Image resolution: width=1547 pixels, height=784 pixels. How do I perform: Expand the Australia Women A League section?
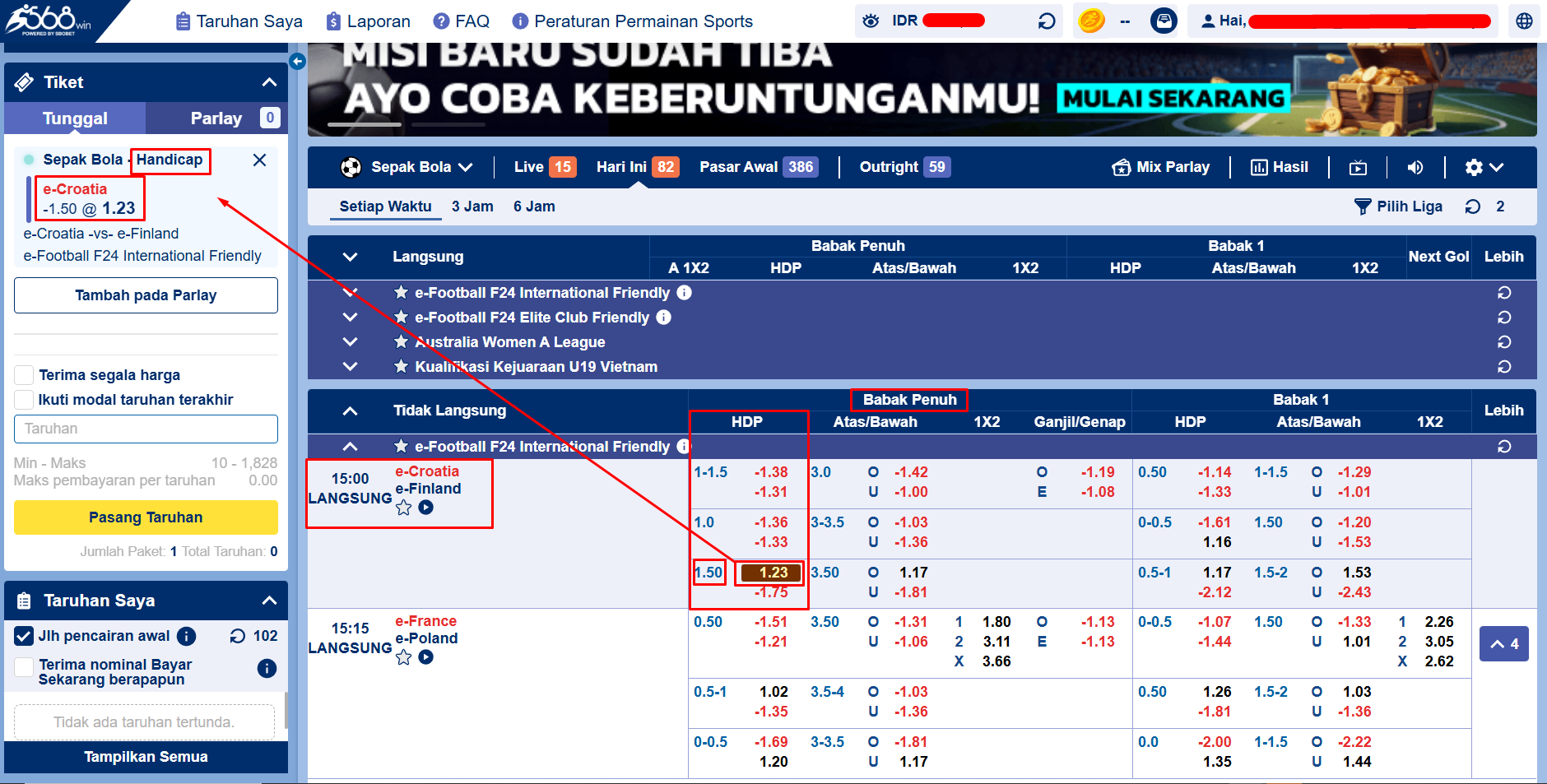click(x=351, y=342)
